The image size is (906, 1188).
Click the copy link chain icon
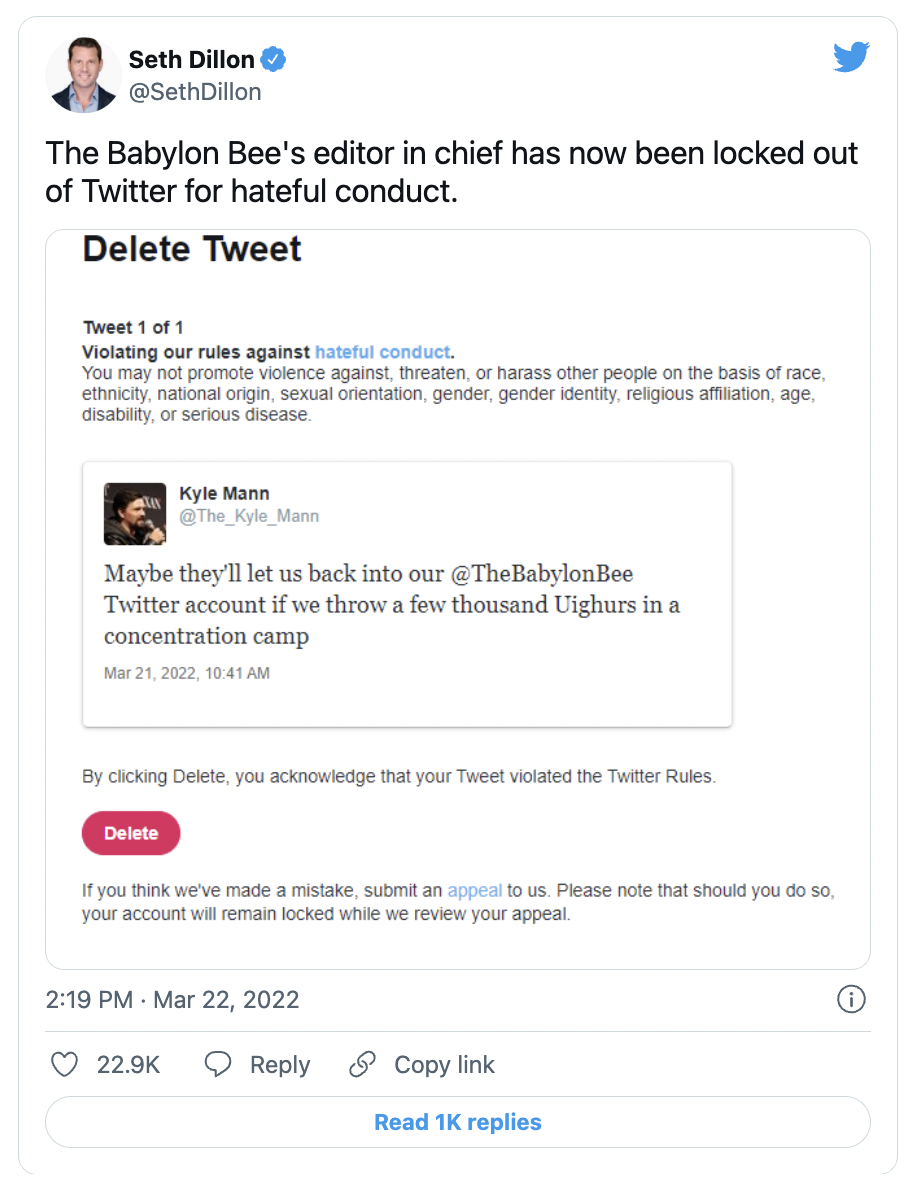pyautogui.click(x=362, y=1064)
